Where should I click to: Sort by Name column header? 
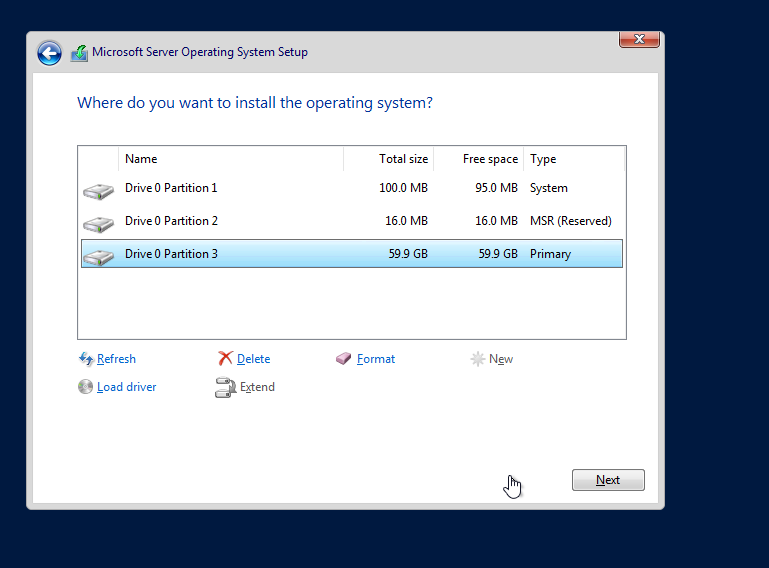click(x=231, y=159)
